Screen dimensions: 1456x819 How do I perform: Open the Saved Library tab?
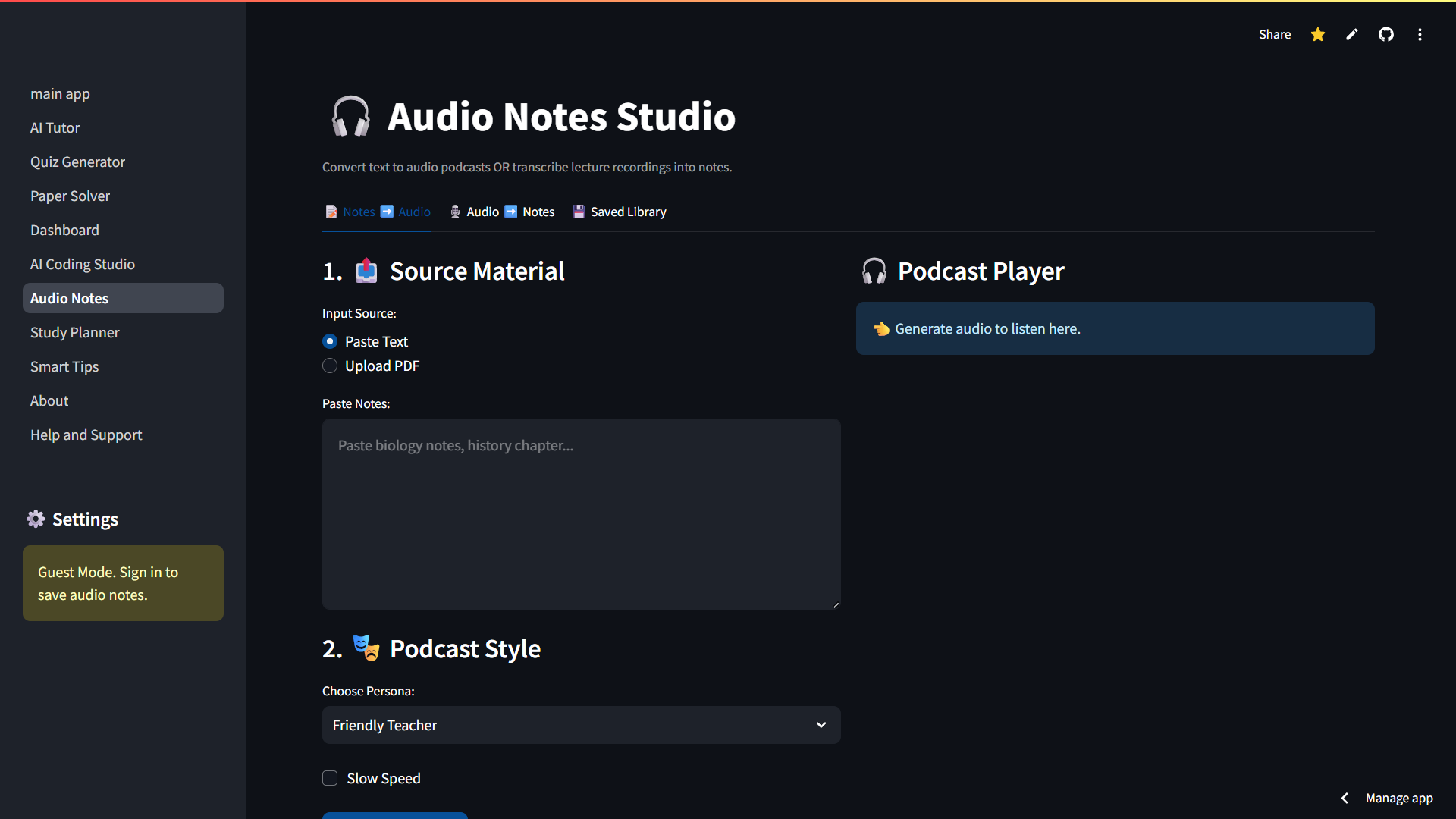pos(619,212)
